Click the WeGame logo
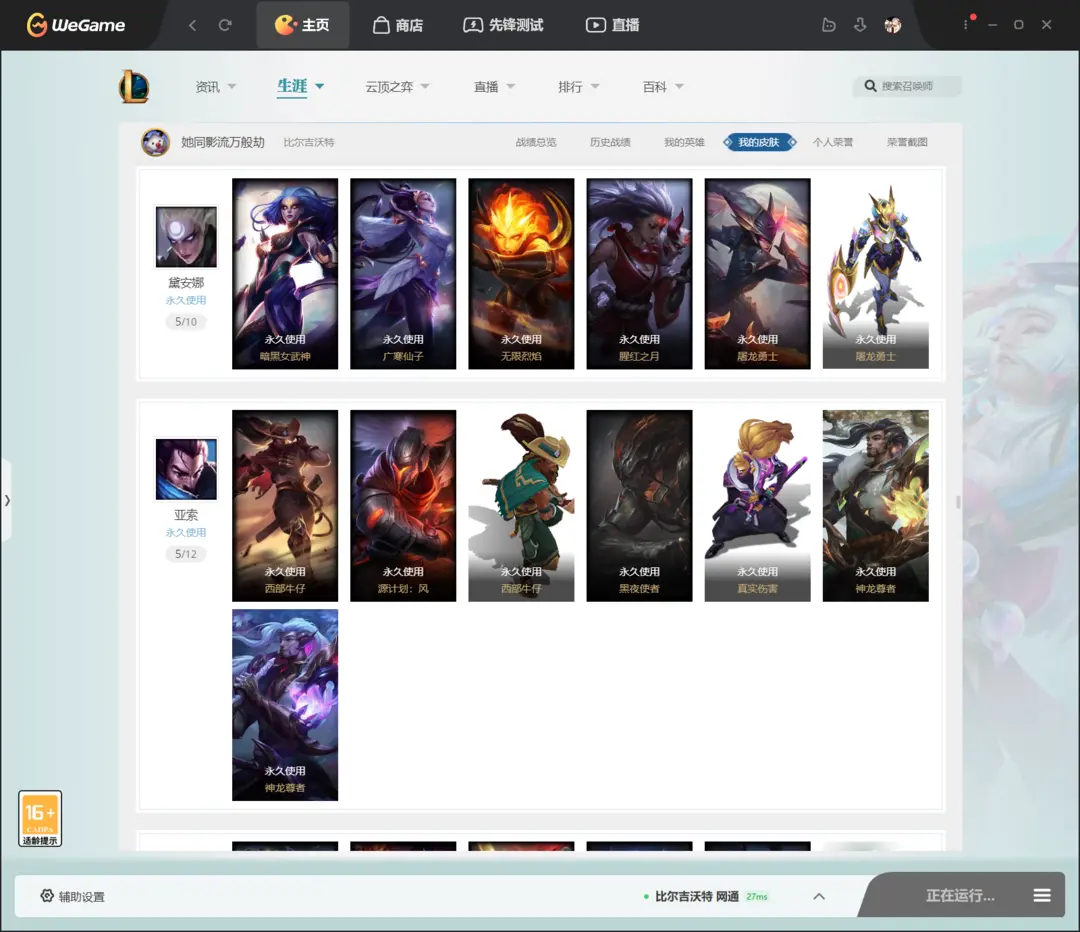This screenshot has height=932, width=1080. [x=76, y=25]
